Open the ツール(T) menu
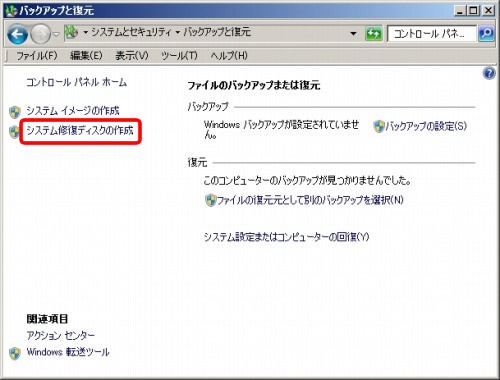The width and height of the screenshot is (500, 380). click(x=179, y=56)
